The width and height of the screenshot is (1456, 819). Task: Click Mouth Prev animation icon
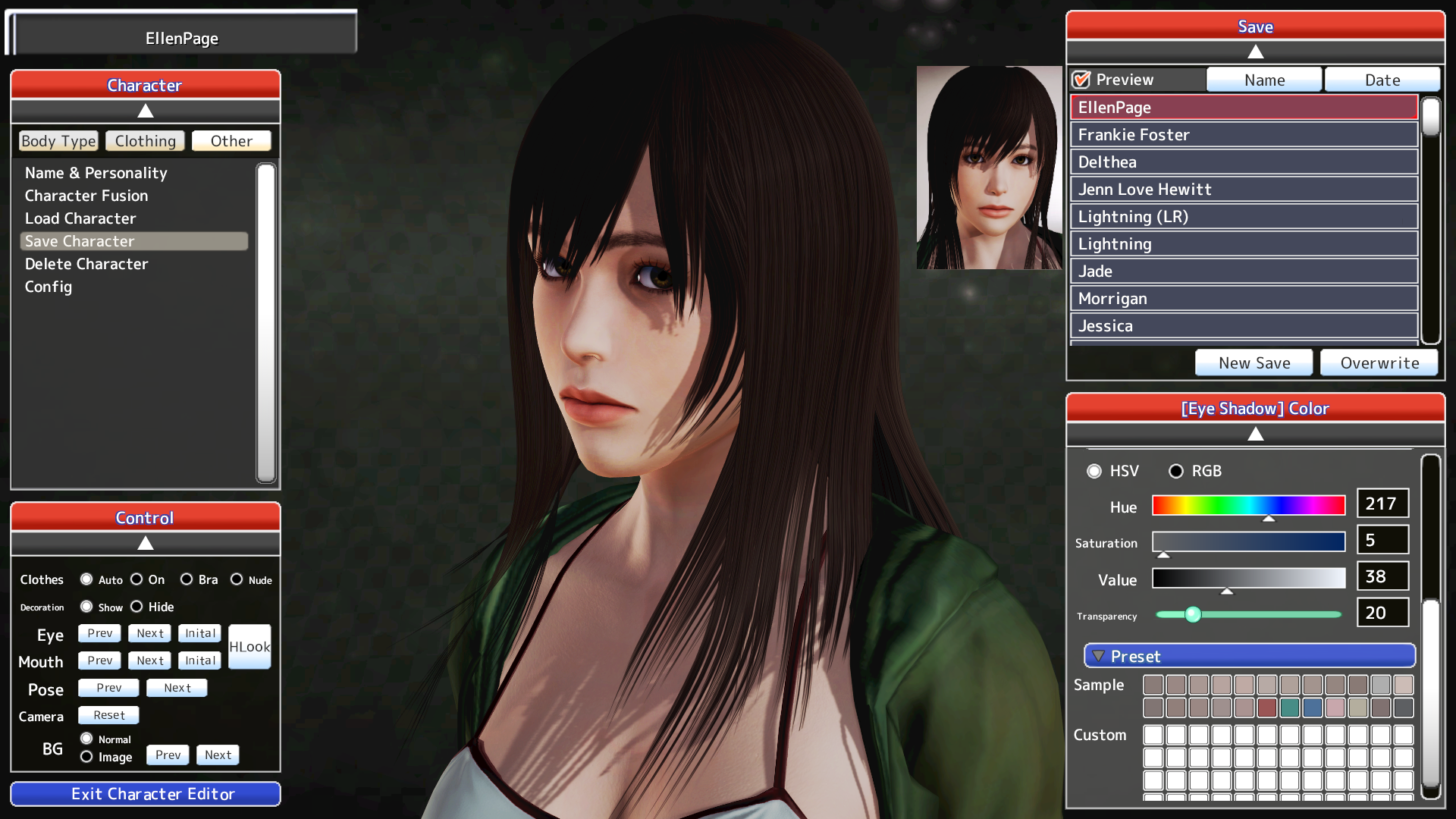click(x=100, y=660)
